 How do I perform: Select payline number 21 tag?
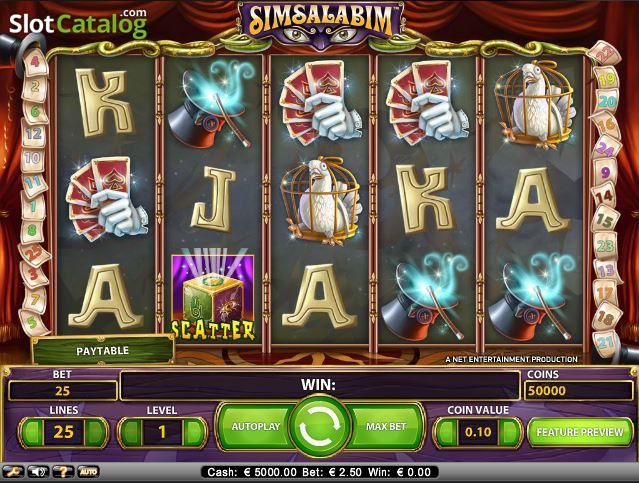pyautogui.click(x=606, y=343)
